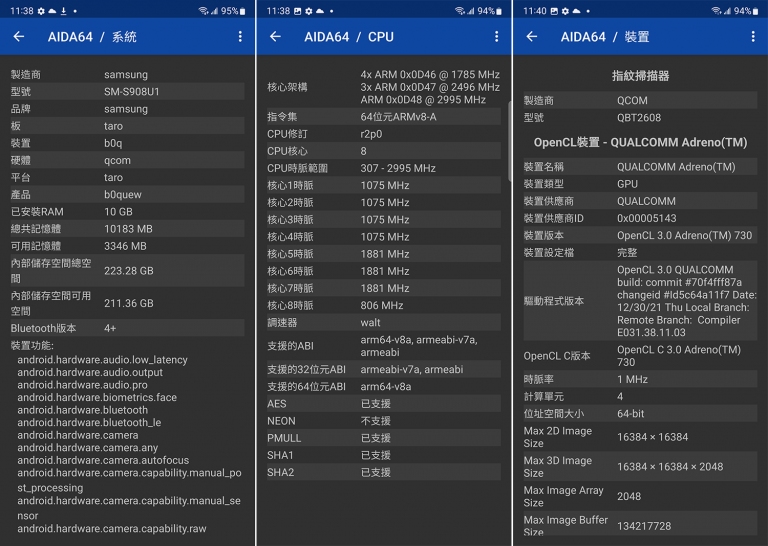The height and width of the screenshot is (546, 768).
Task: Go back from the AIDA64 系統 screen
Action: [x=19, y=36]
